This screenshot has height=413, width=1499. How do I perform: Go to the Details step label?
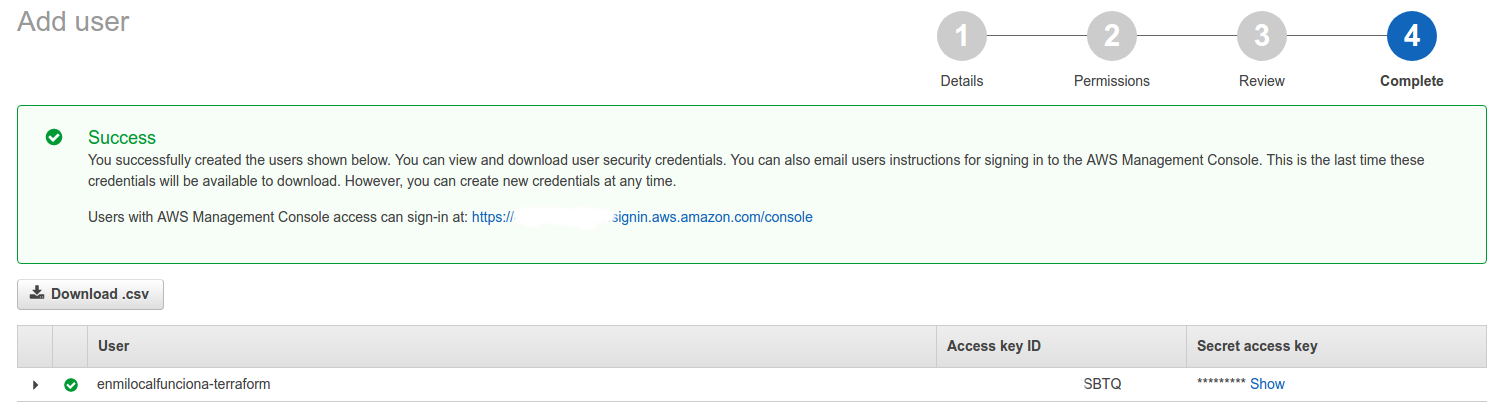pyautogui.click(x=961, y=81)
